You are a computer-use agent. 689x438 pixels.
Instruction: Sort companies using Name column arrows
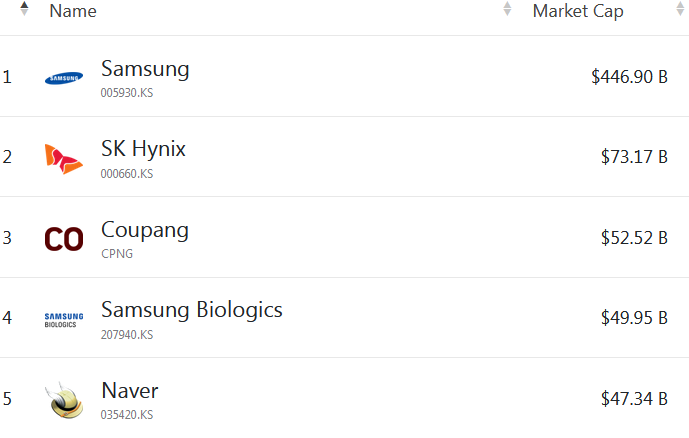click(507, 10)
